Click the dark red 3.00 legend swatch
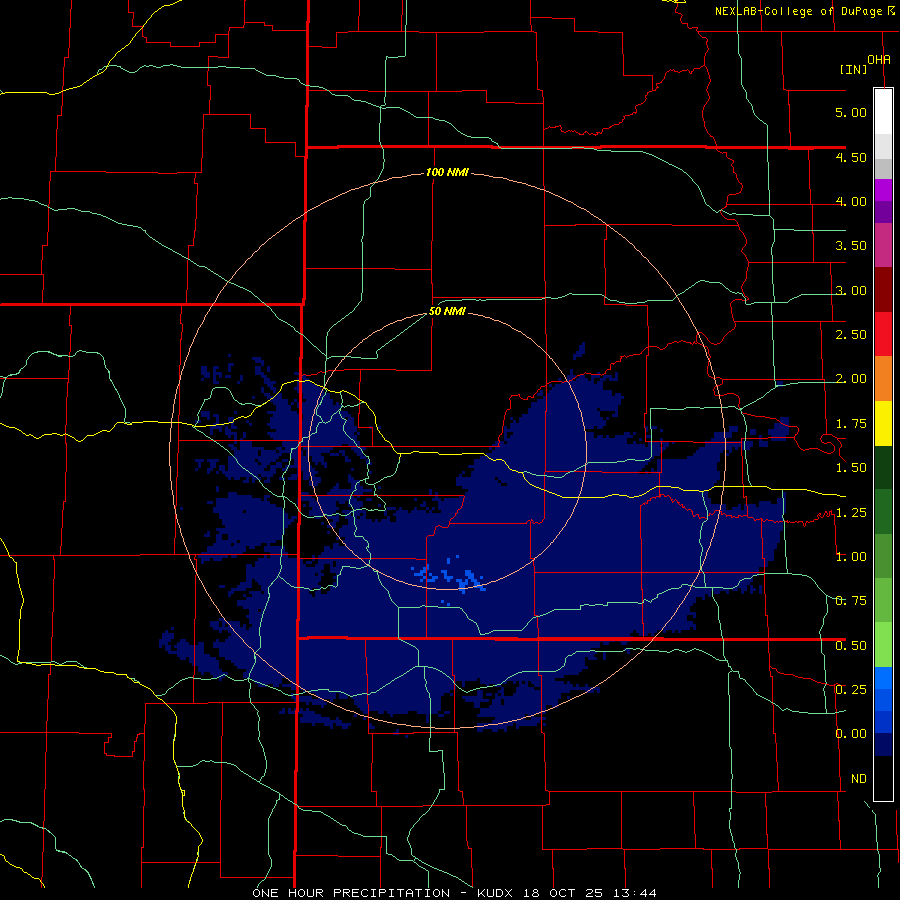Image resolution: width=900 pixels, height=900 pixels. [x=883, y=290]
